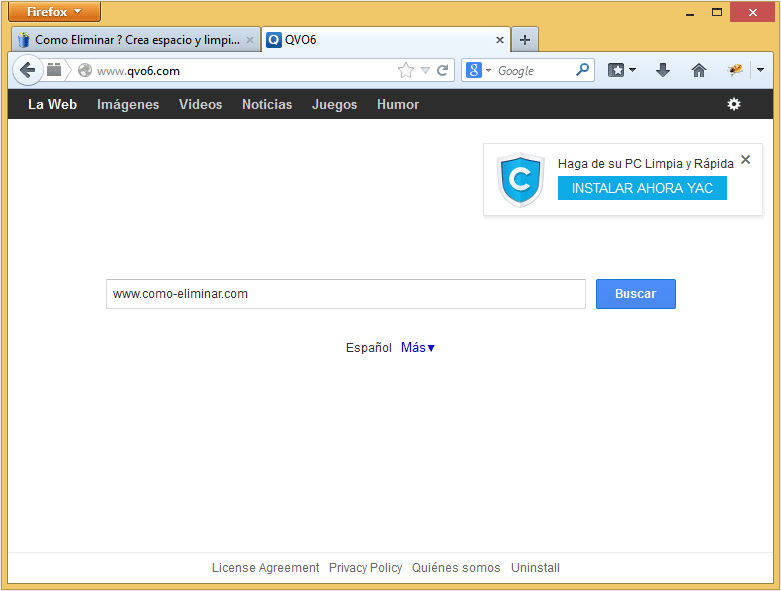The height and width of the screenshot is (591, 781).
Task: Click the ad text Haga de su PC Limpia
Action: [x=646, y=163]
